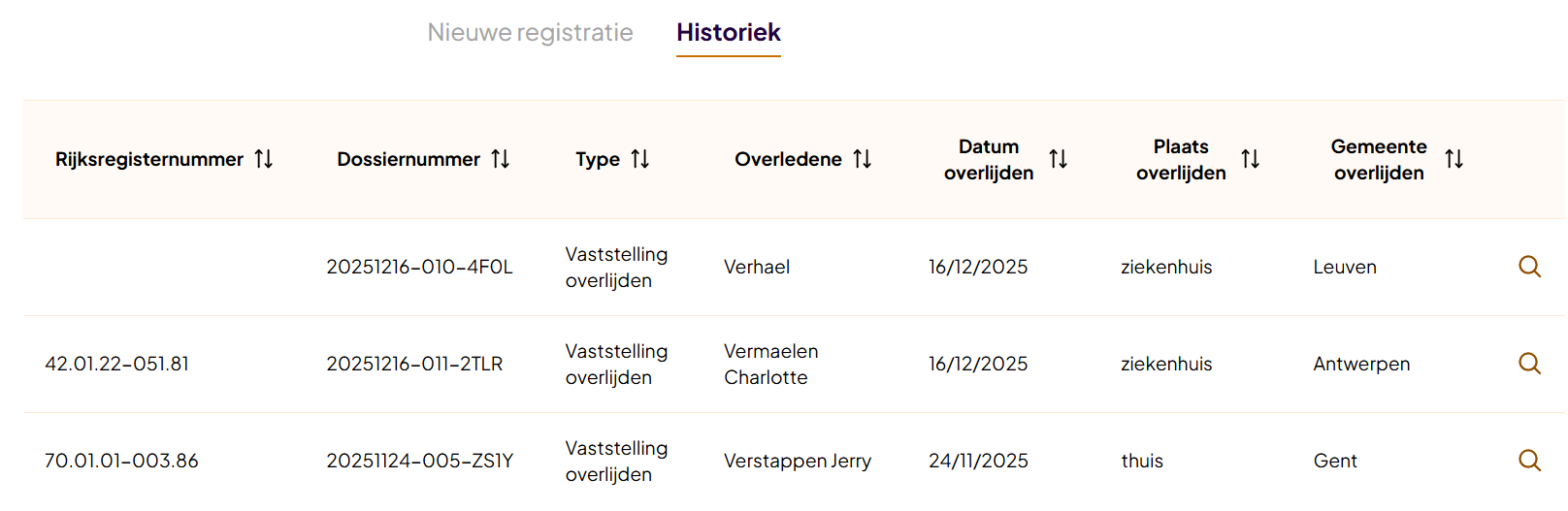Sort by Gemeente overlijden arrows icon
The width and height of the screenshot is (1568, 511).
[x=1454, y=159]
